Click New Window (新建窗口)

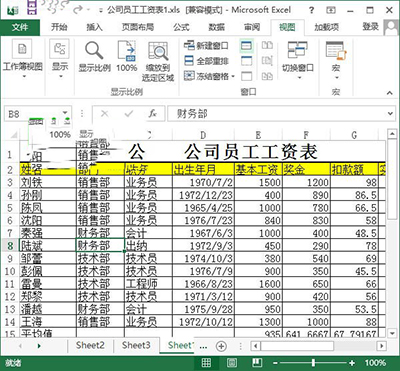pos(207,46)
